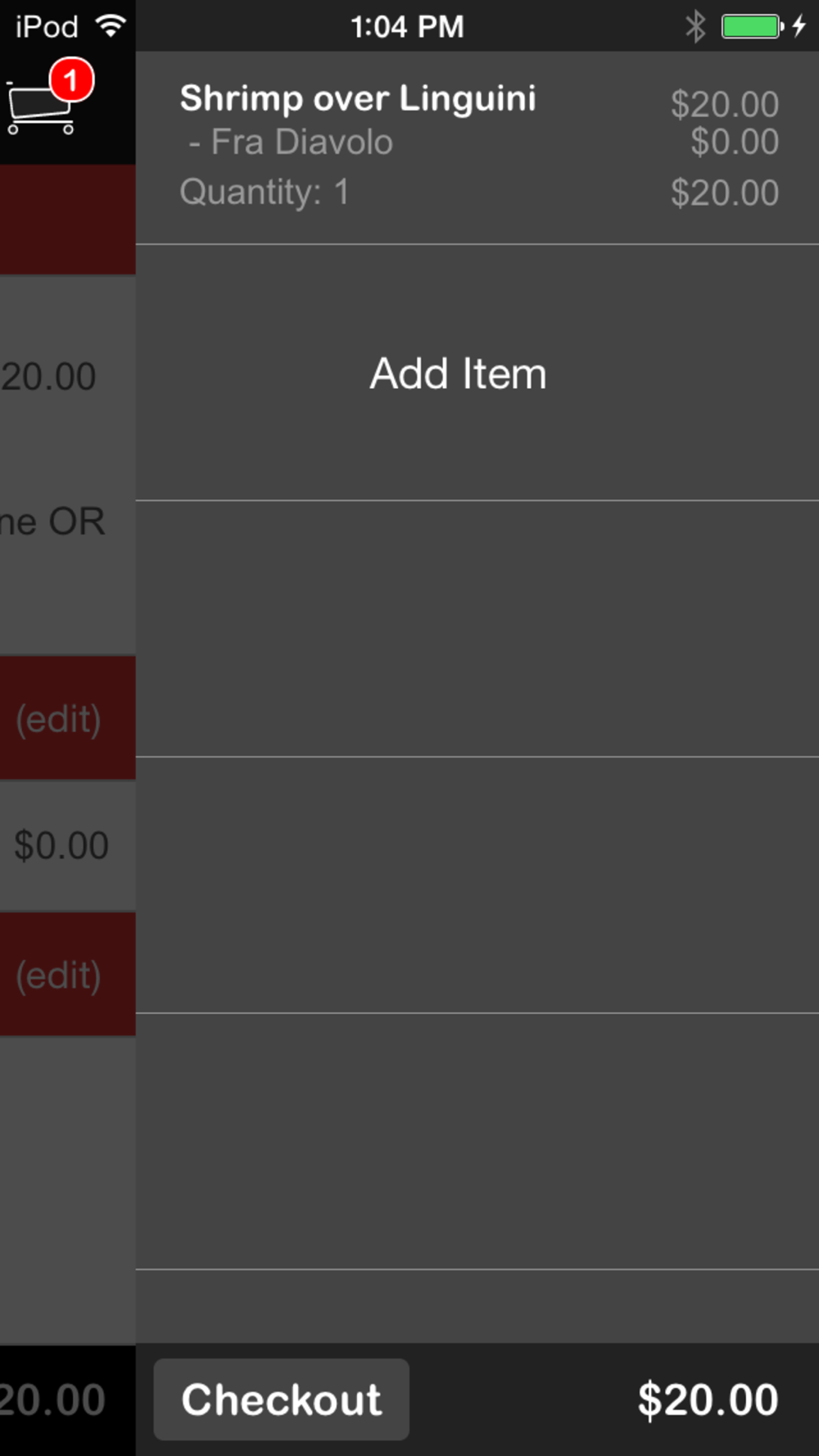Tap the Bluetooth status icon
The height and width of the screenshot is (1456, 819).
695,26
